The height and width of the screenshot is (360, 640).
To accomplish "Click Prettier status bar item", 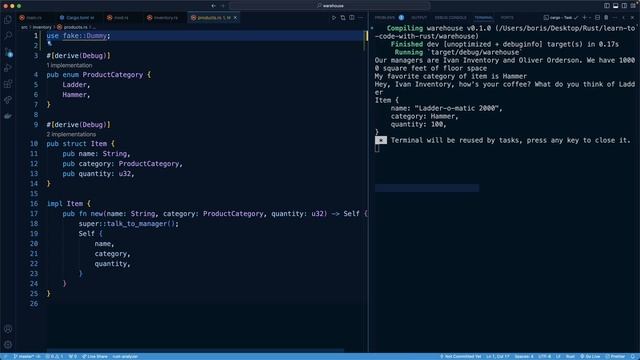I will point(615,356).
